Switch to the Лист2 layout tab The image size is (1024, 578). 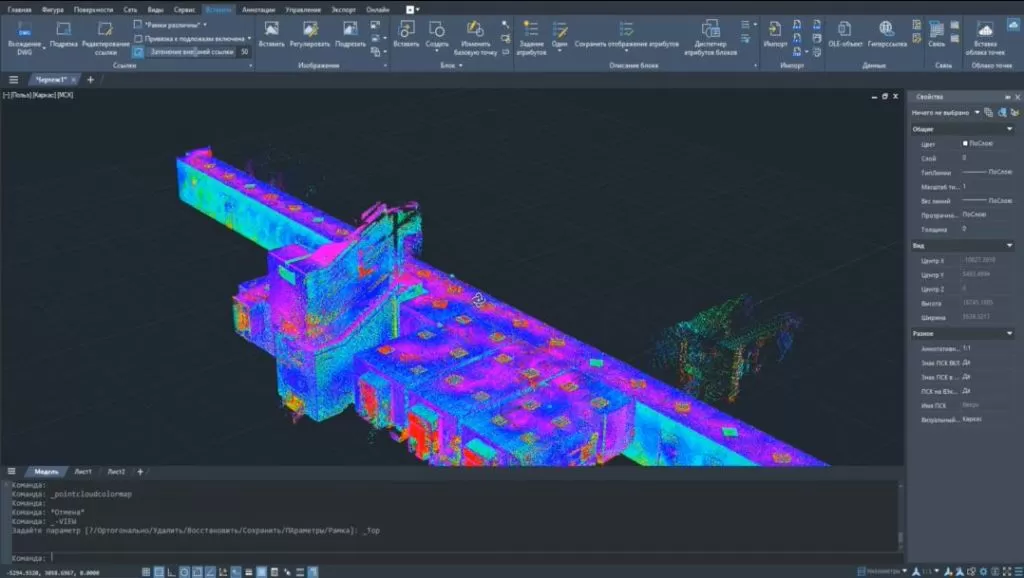pyautogui.click(x=116, y=472)
